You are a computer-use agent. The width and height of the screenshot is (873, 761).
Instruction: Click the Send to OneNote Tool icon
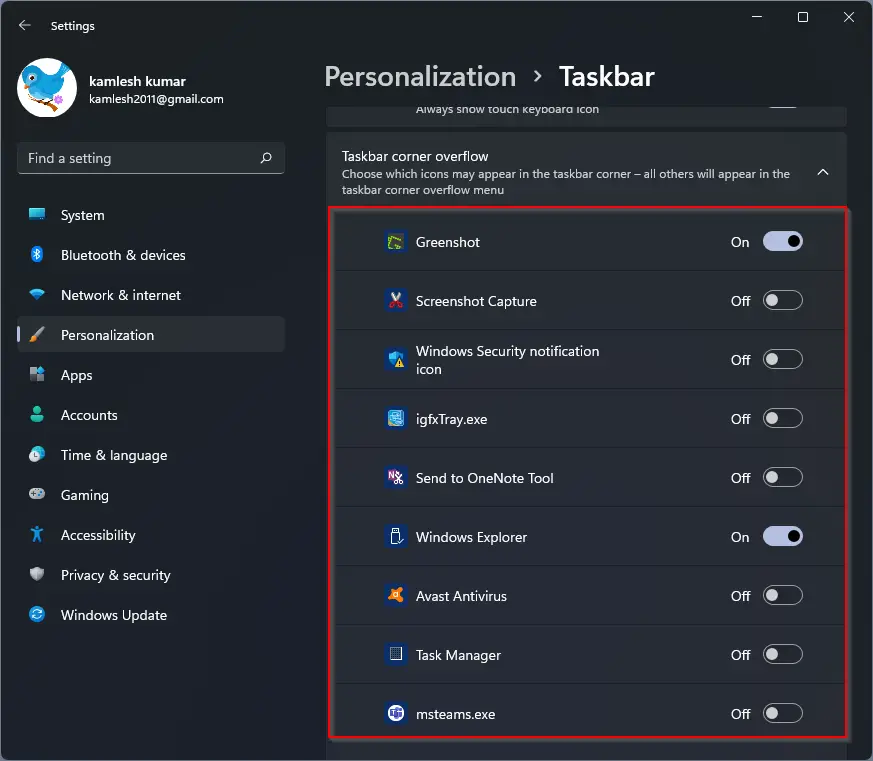396,478
